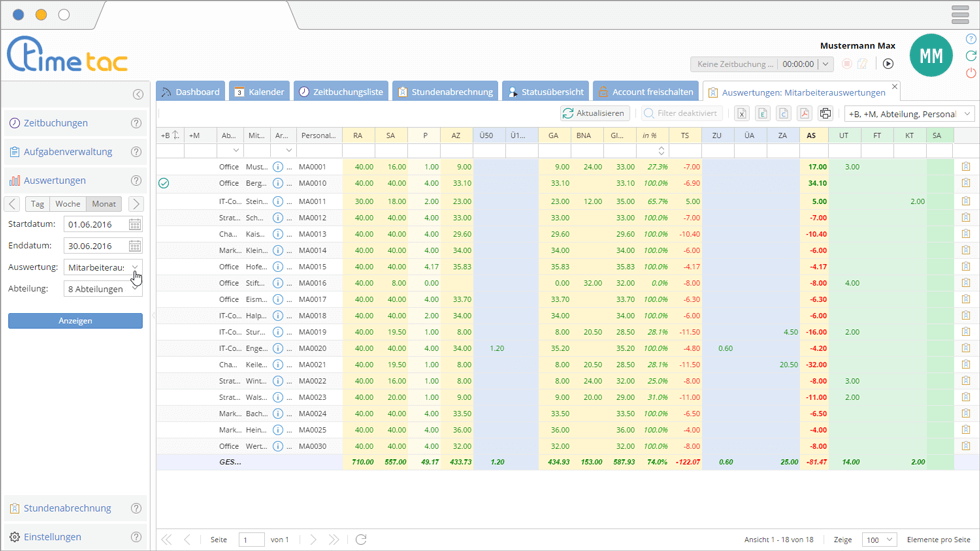Click info icon for employee MA0001
The width and height of the screenshot is (980, 551).
(x=279, y=167)
